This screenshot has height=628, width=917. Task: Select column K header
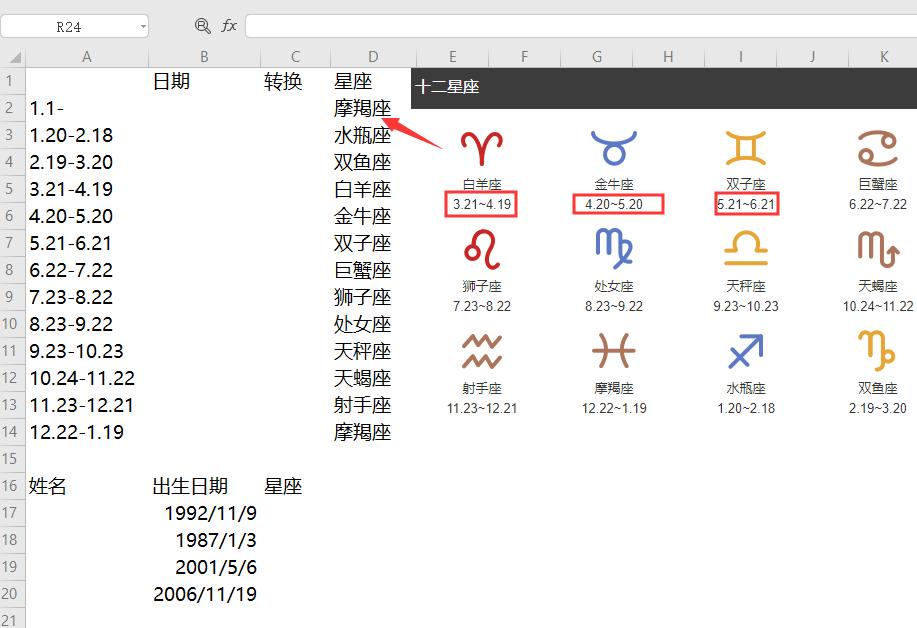[x=883, y=57]
